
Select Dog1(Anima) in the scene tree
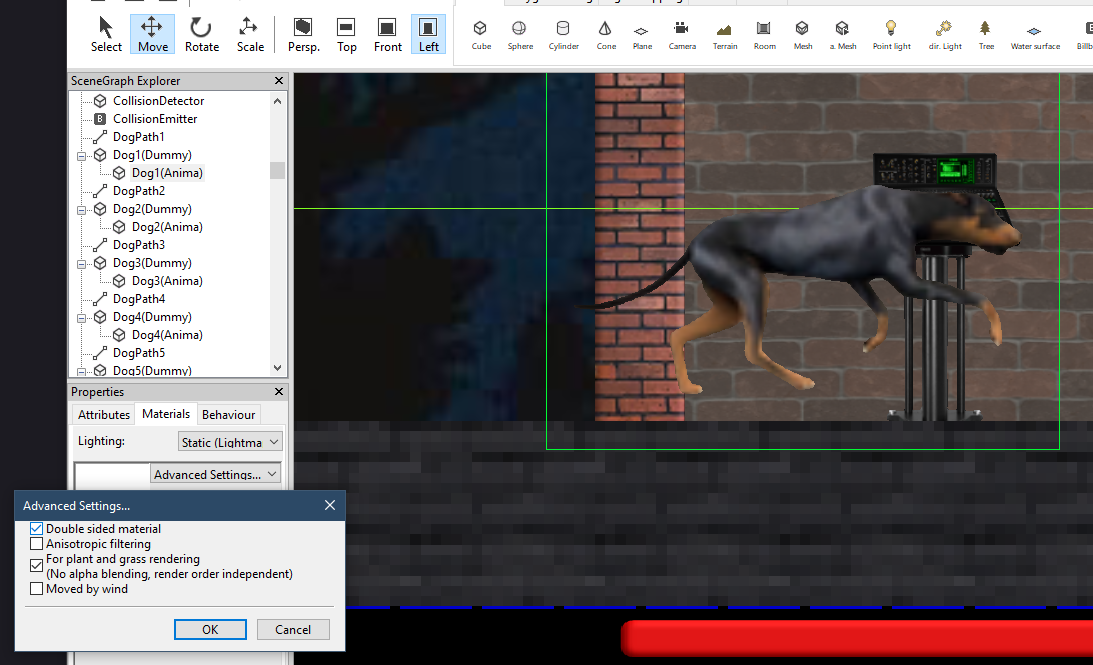pos(167,173)
